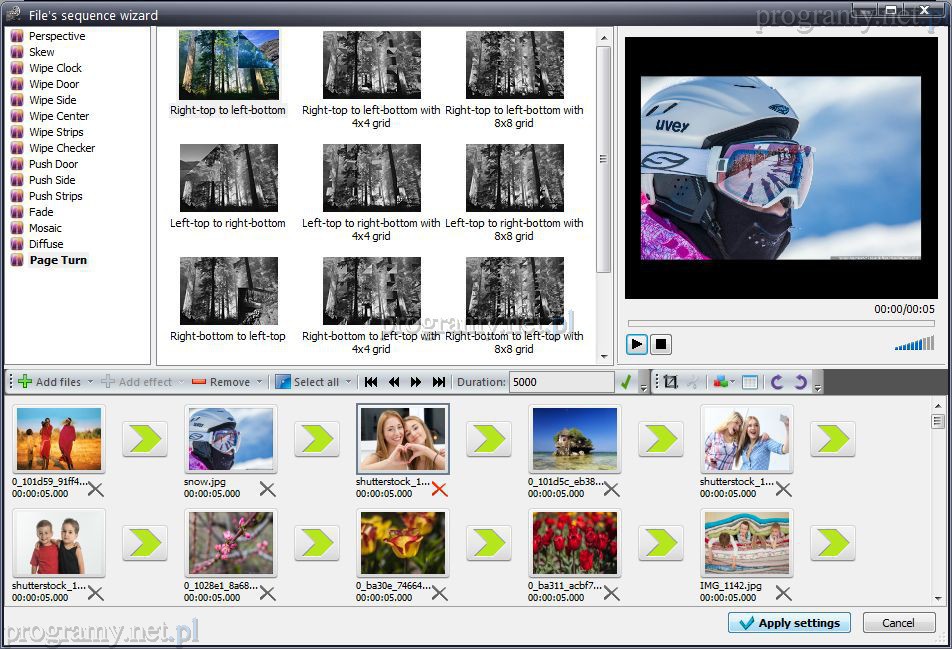Click the Cancel button
This screenshot has height=649, width=952.
click(x=898, y=623)
